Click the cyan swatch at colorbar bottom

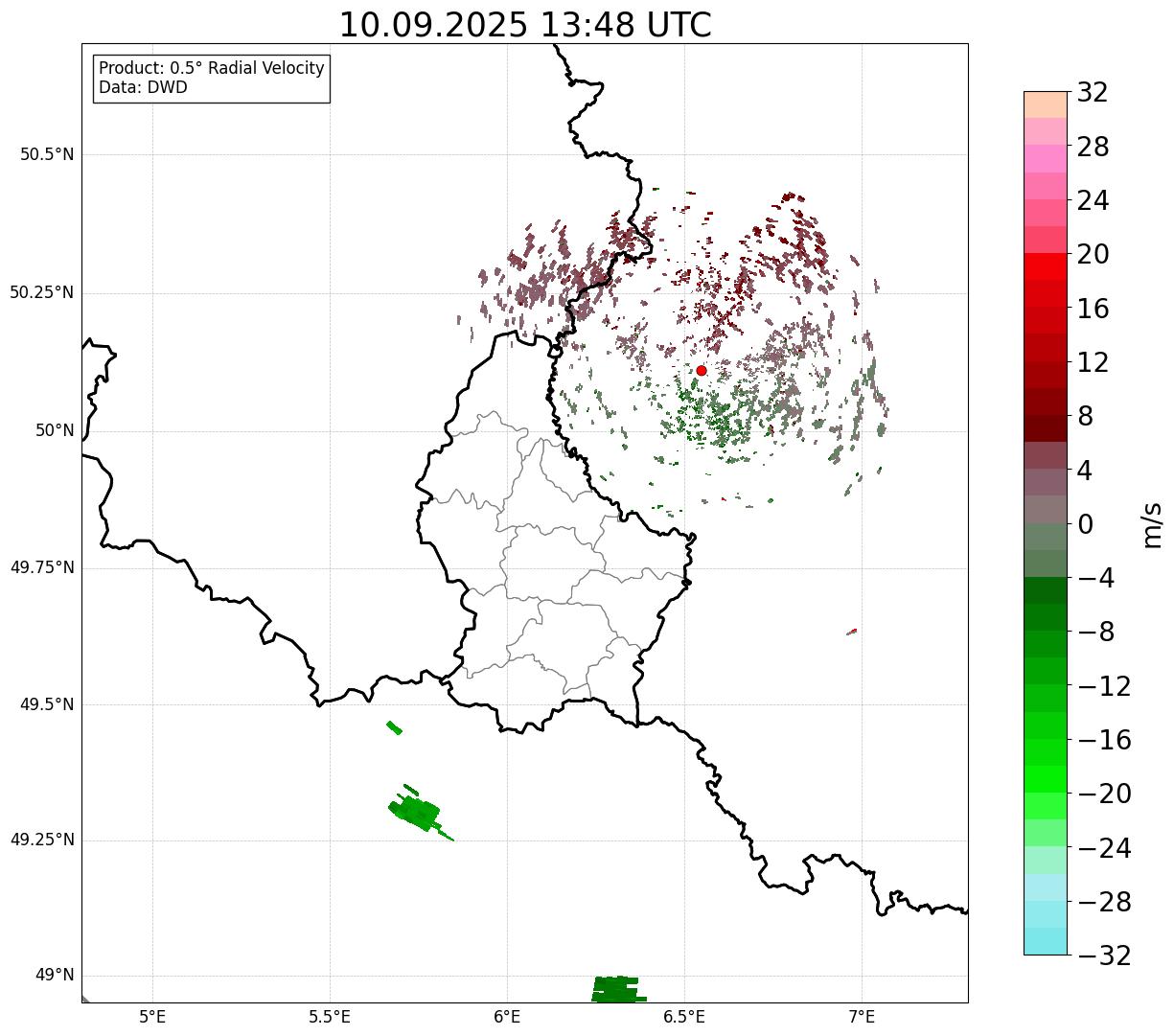1046,941
